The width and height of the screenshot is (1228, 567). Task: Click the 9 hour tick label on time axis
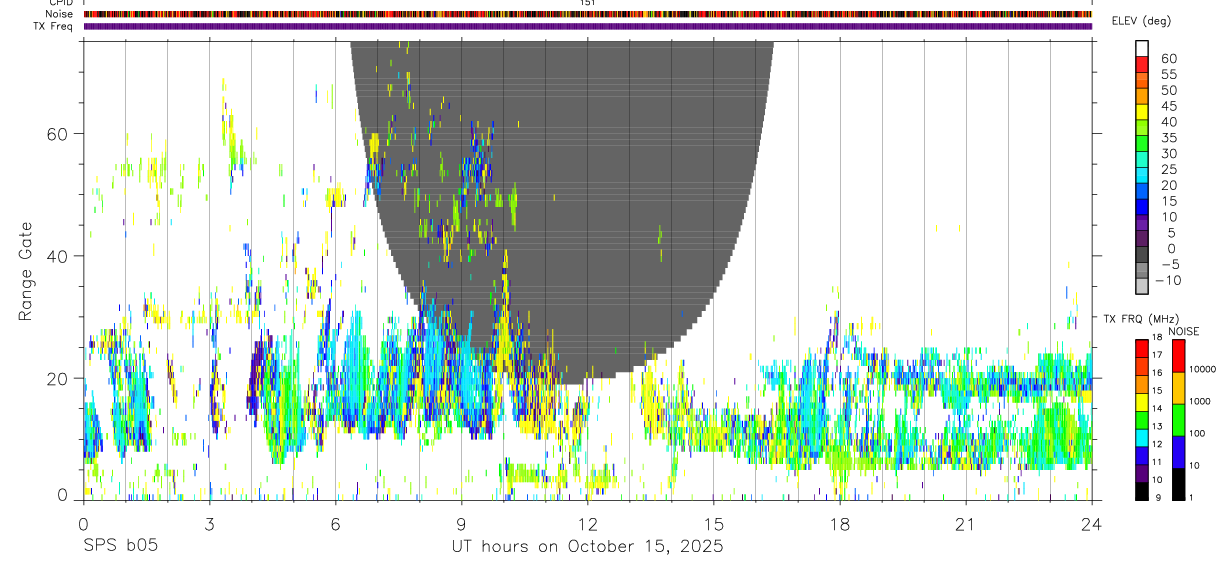tap(462, 524)
